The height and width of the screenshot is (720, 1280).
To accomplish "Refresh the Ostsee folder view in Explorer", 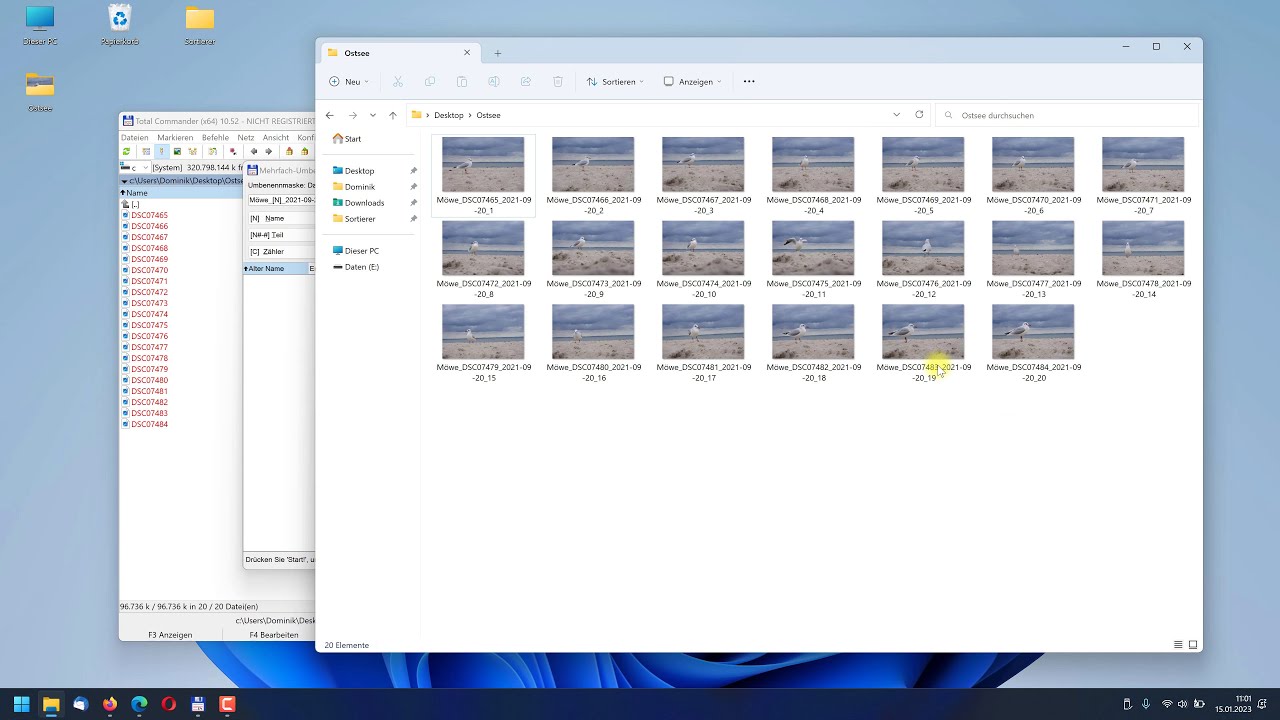I will click(919, 115).
